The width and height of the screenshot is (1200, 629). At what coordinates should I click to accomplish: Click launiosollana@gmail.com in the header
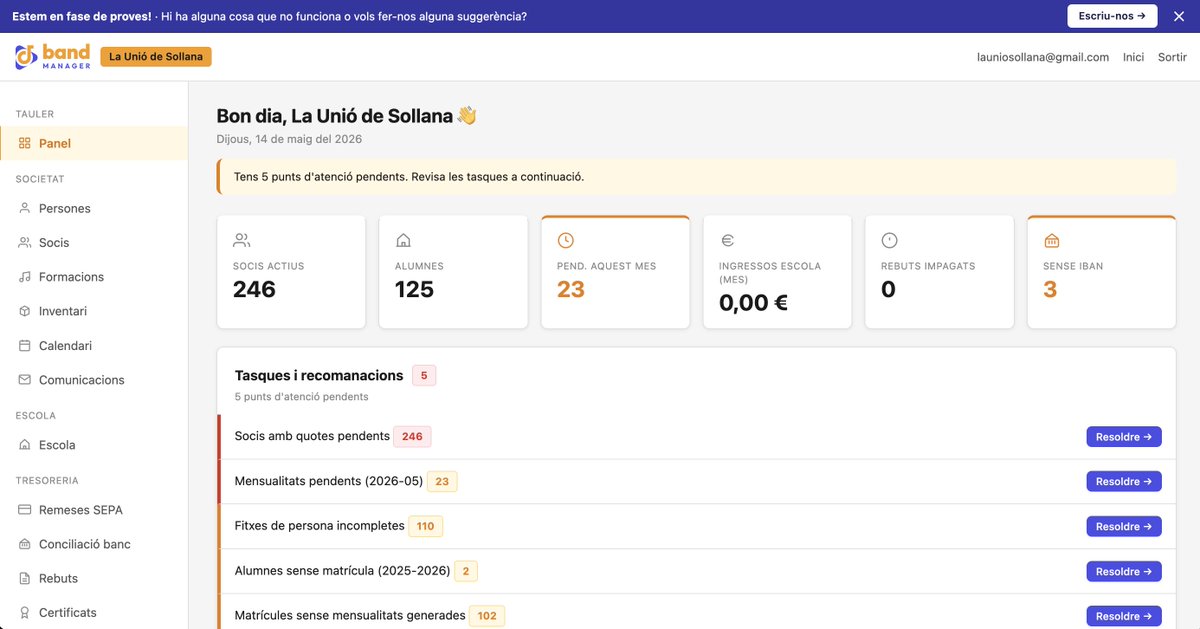click(x=1043, y=57)
